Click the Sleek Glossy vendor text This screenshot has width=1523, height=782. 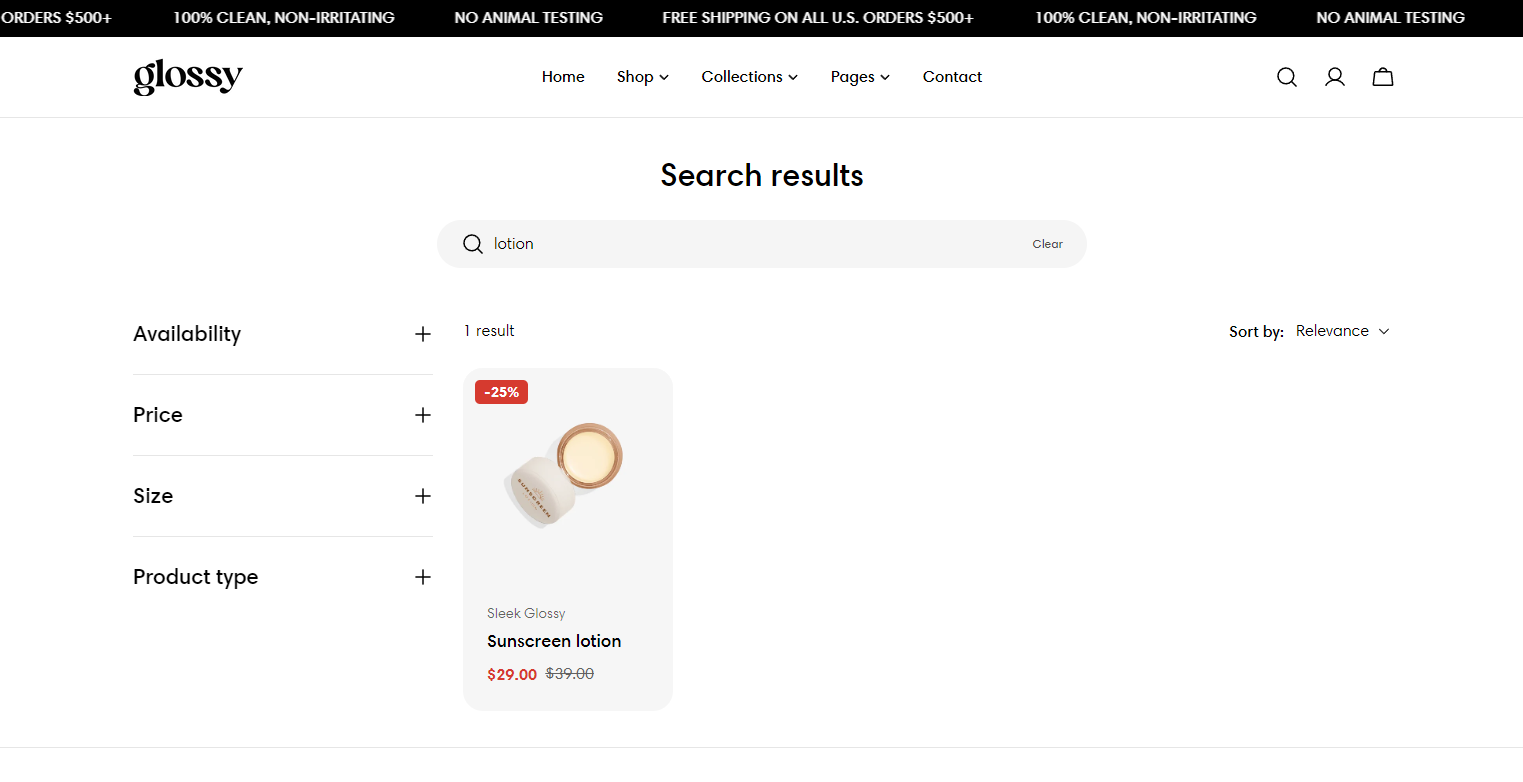pyautogui.click(x=526, y=613)
